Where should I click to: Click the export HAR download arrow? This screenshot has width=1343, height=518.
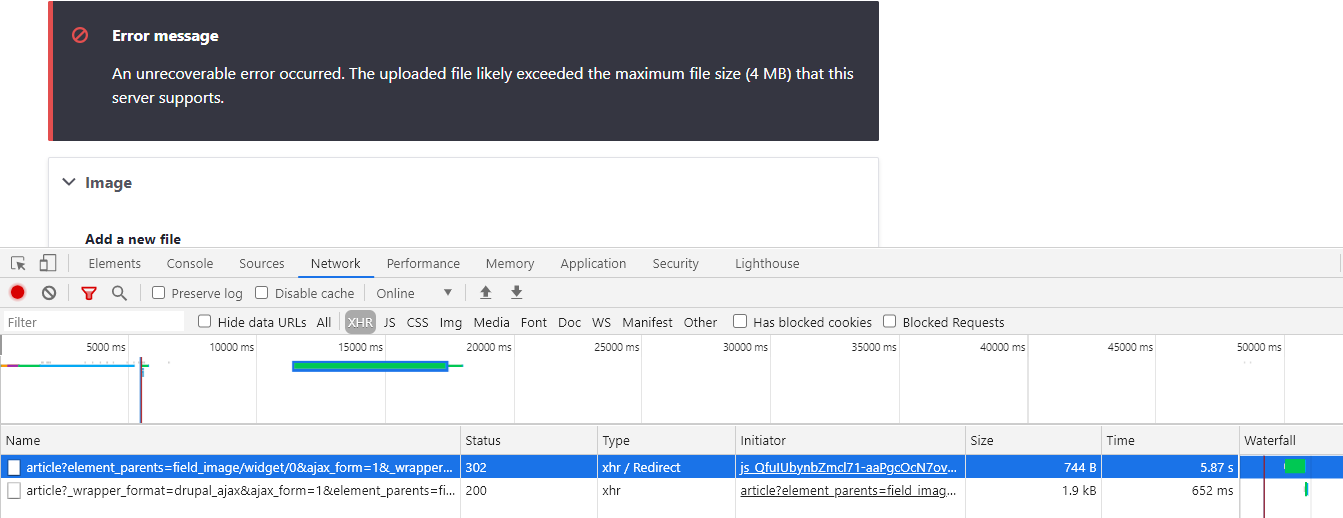pos(516,293)
